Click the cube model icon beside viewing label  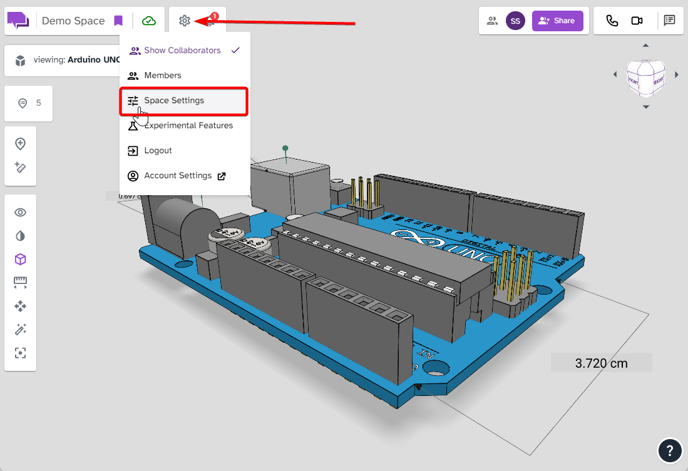tap(20, 60)
